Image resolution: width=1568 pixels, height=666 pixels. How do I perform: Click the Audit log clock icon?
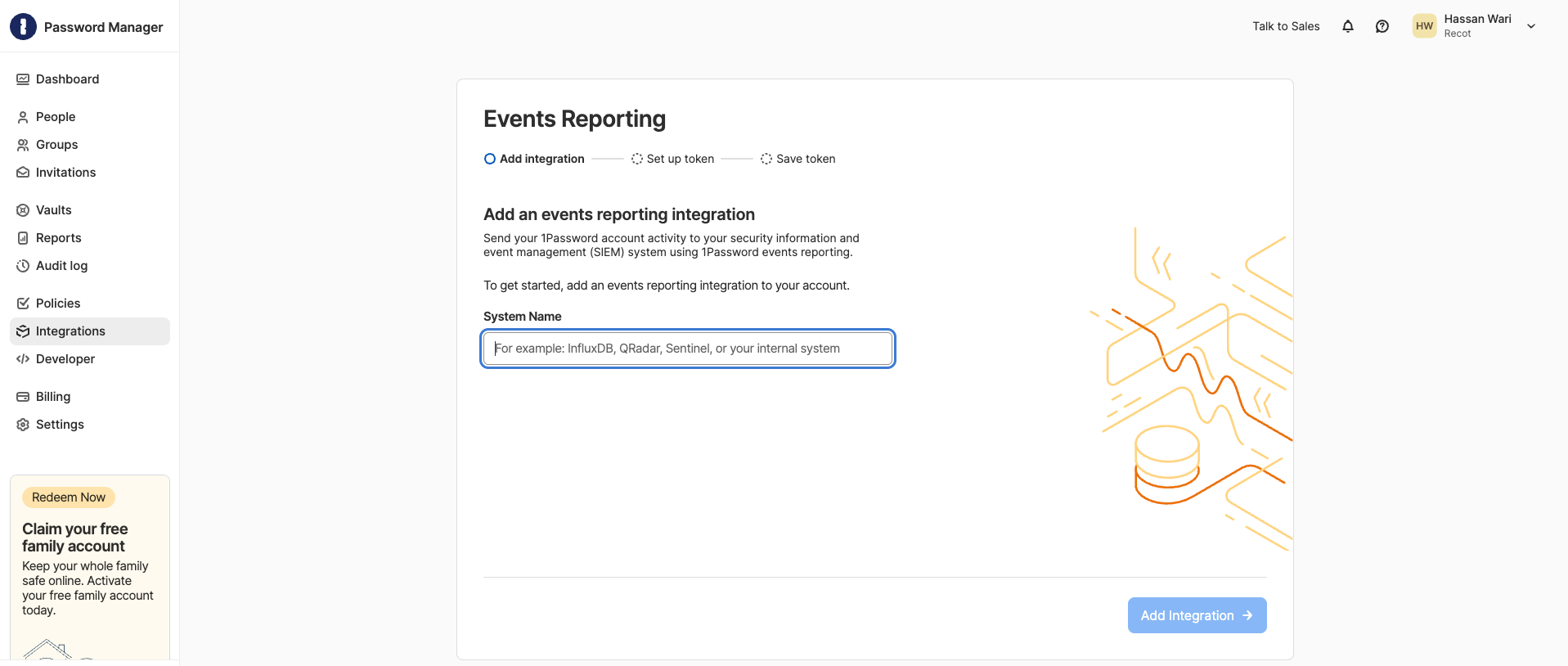click(x=23, y=266)
